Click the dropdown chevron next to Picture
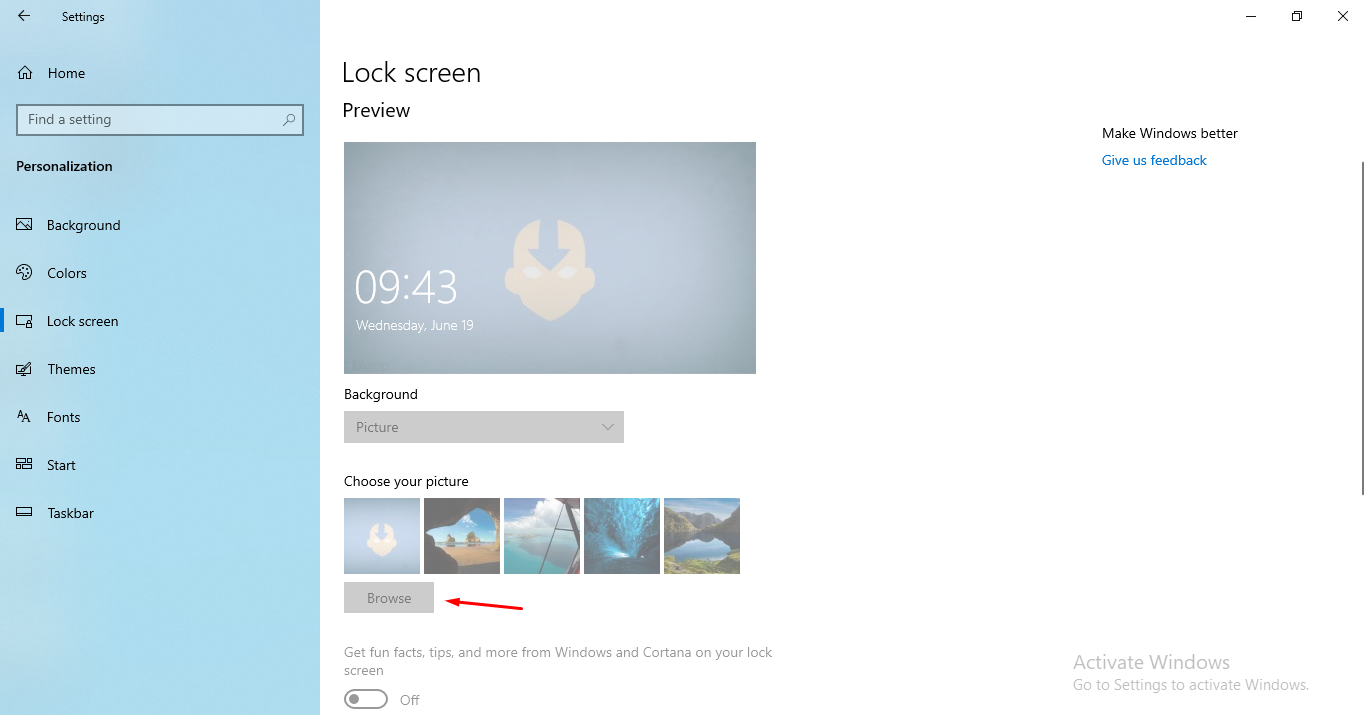The height and width of the screenshot is (715, 1365). pyautogui.click(x=607, y=427)
